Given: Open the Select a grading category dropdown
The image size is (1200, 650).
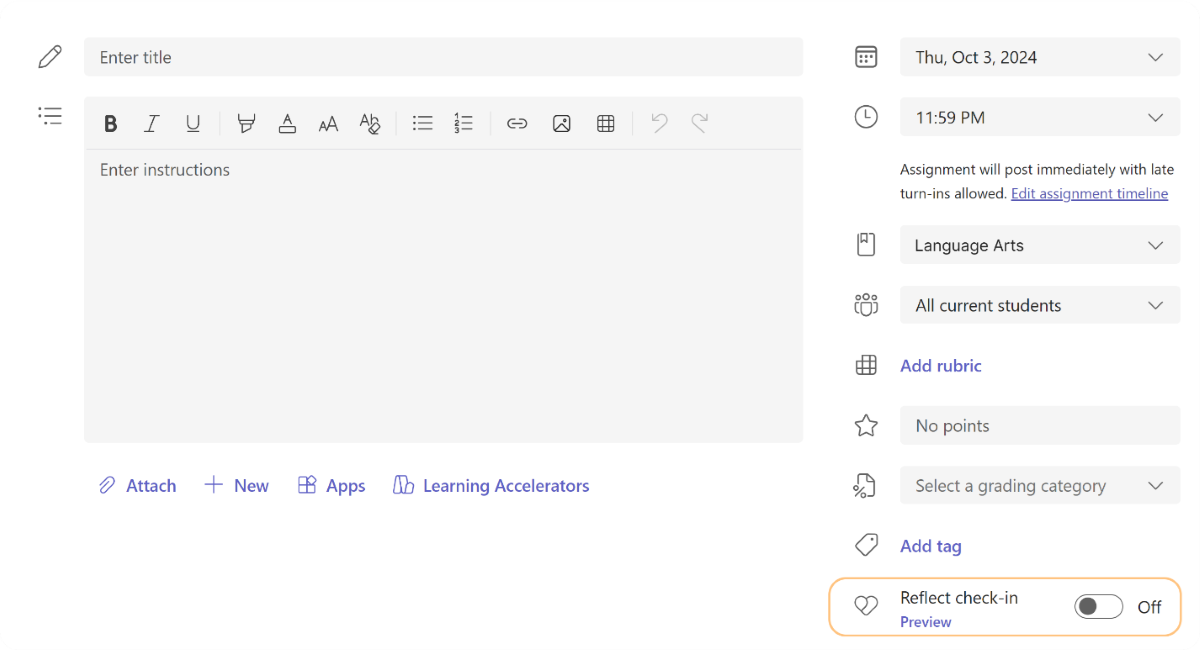Looking at the screenshot, I should (x=1040, y=486).
